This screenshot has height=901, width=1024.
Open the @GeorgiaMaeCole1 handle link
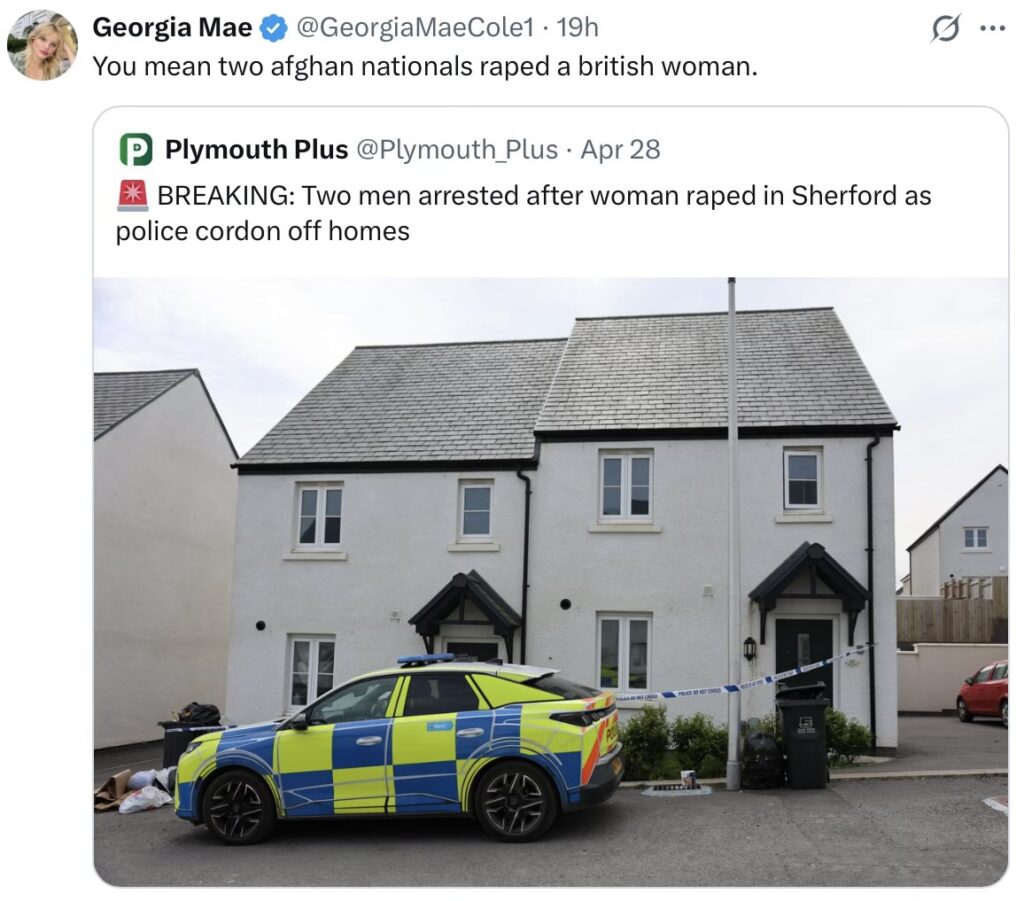pos(415,27)
